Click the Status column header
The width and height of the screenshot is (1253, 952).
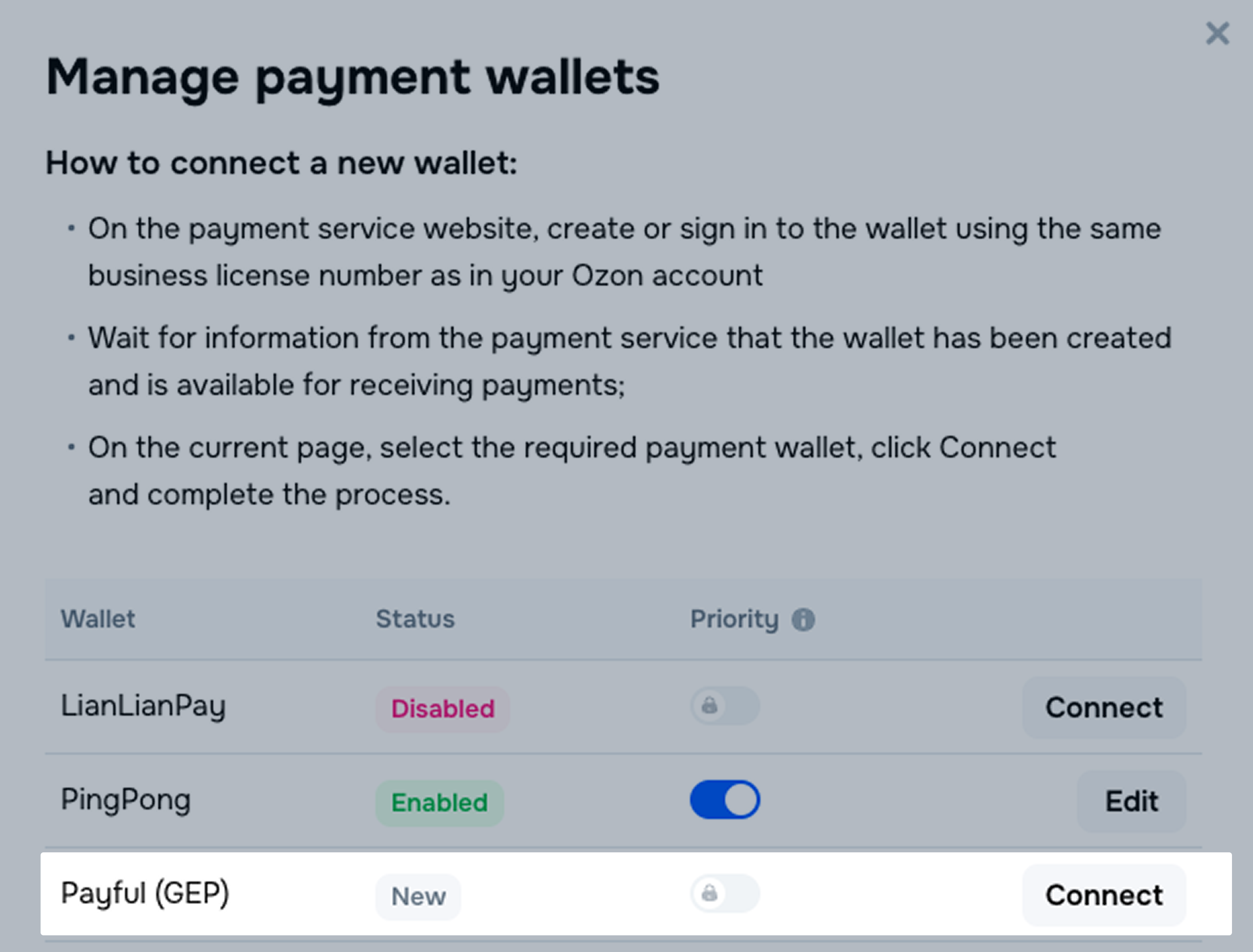(x=415, y=619)
